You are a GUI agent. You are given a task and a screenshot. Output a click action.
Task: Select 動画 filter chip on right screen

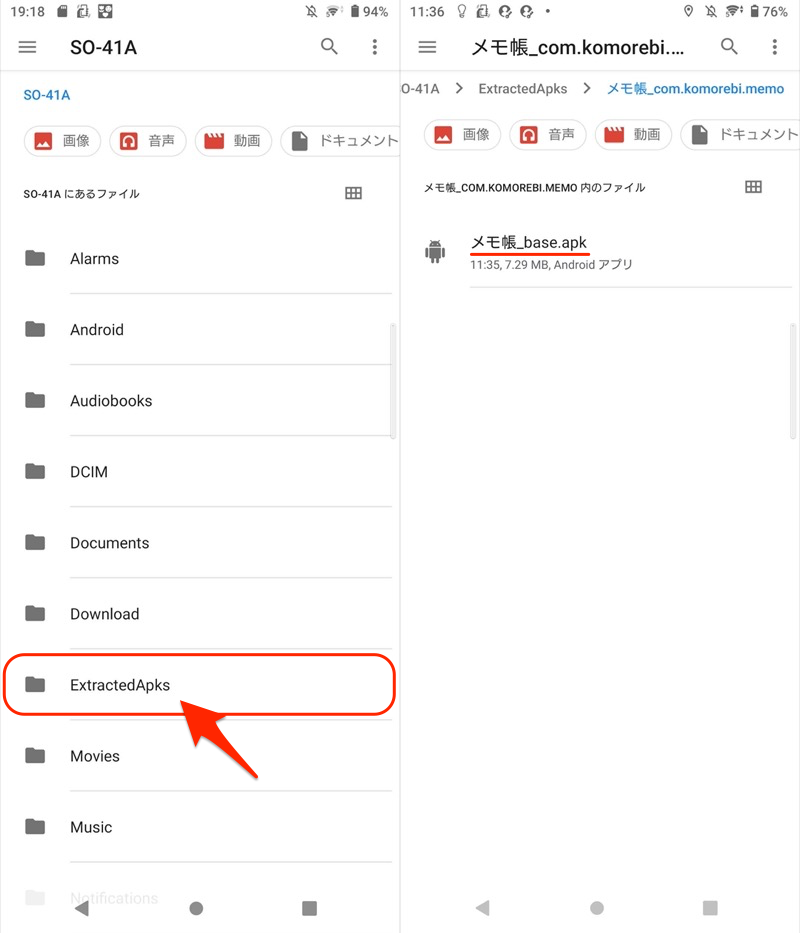click(632, 134)
